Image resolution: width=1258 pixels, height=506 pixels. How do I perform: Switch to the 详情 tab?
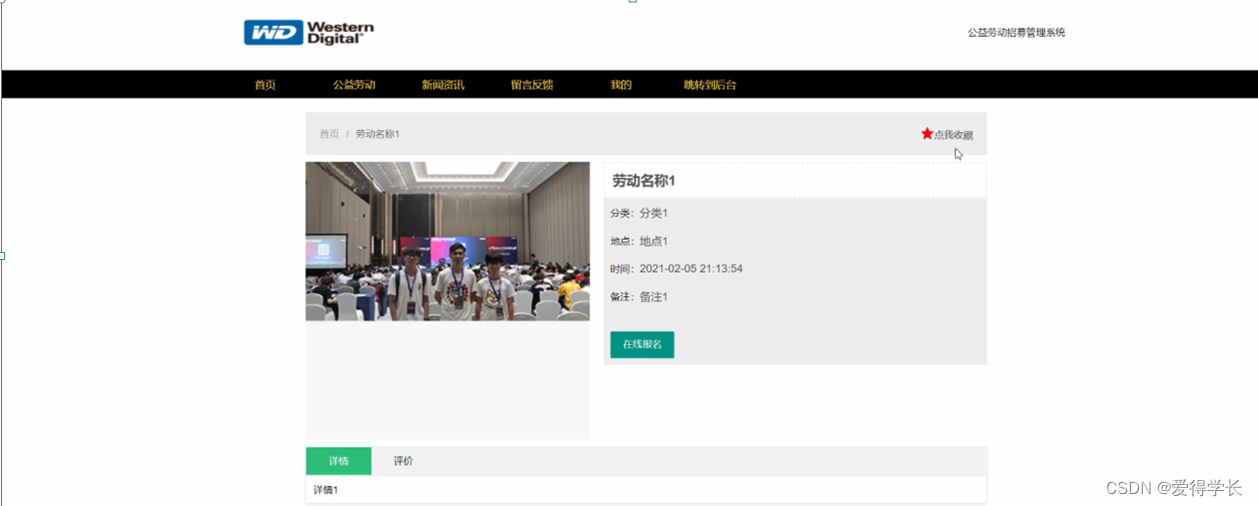339,461
